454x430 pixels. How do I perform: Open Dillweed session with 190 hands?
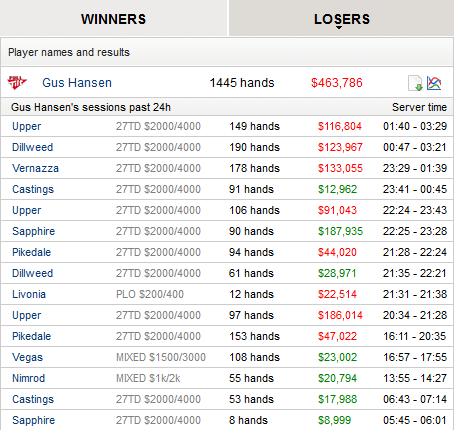pyautogui.click(x=32, y=147)
